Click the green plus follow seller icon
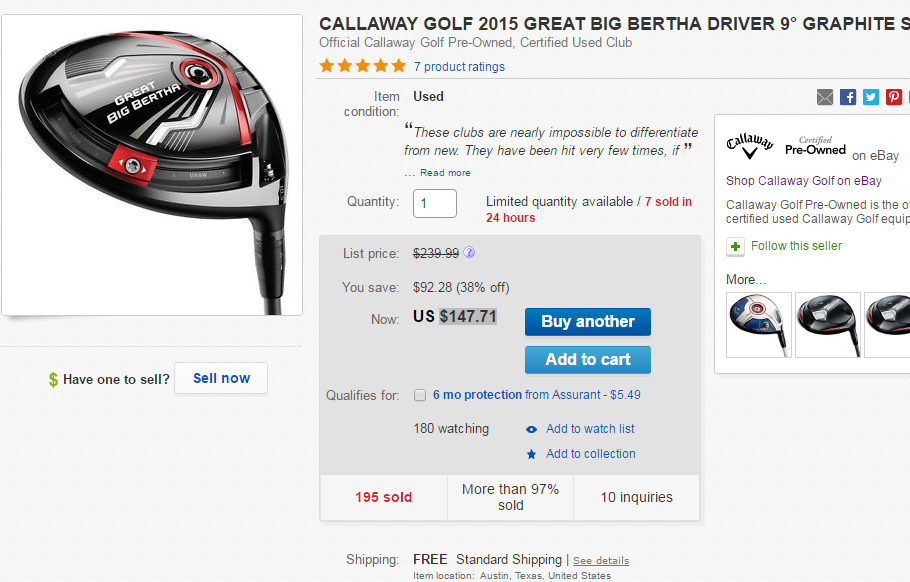 click(x=735, y=246)
